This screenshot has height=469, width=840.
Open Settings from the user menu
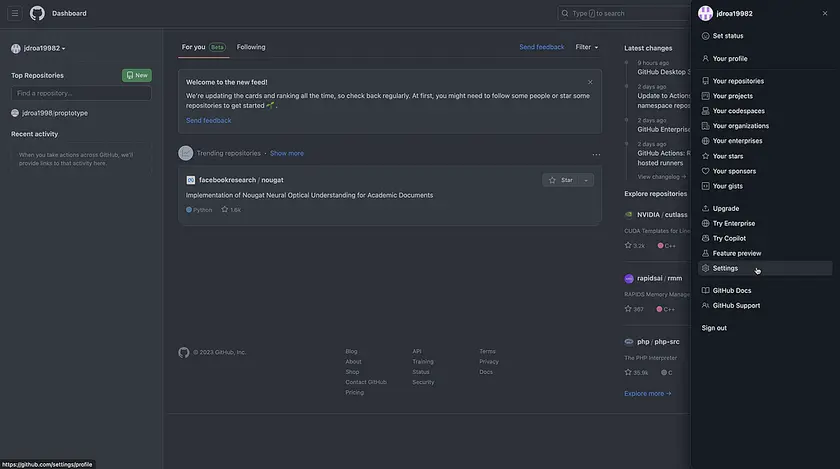(764, 268)
